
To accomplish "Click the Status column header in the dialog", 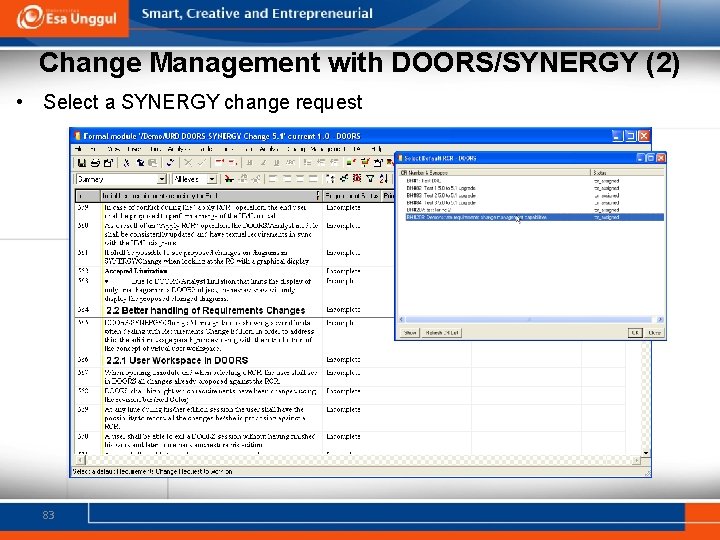I will pyautogui.click(x=627, y=173).
